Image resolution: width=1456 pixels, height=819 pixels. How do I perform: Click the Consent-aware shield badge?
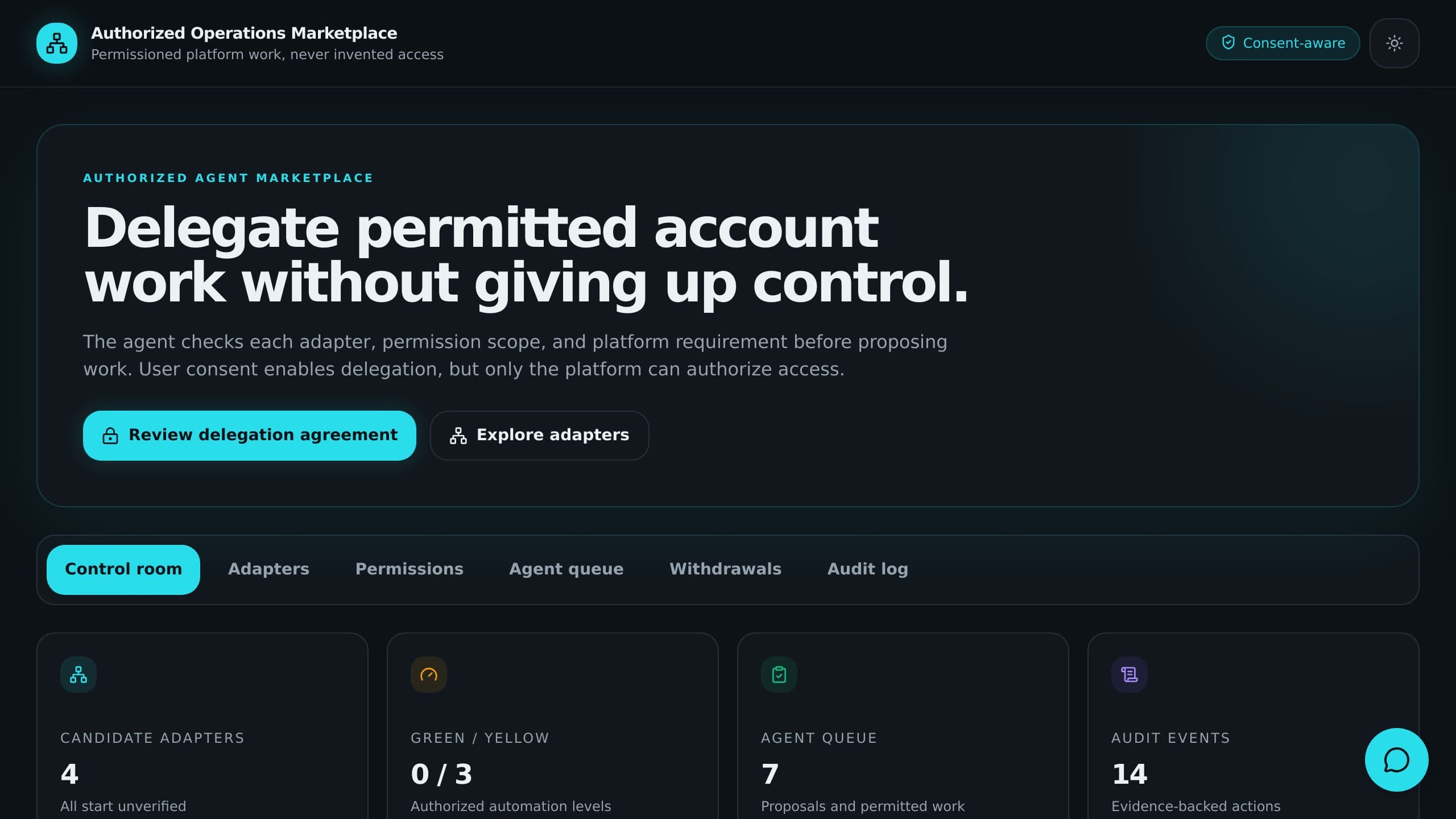tap(1283, 43)
